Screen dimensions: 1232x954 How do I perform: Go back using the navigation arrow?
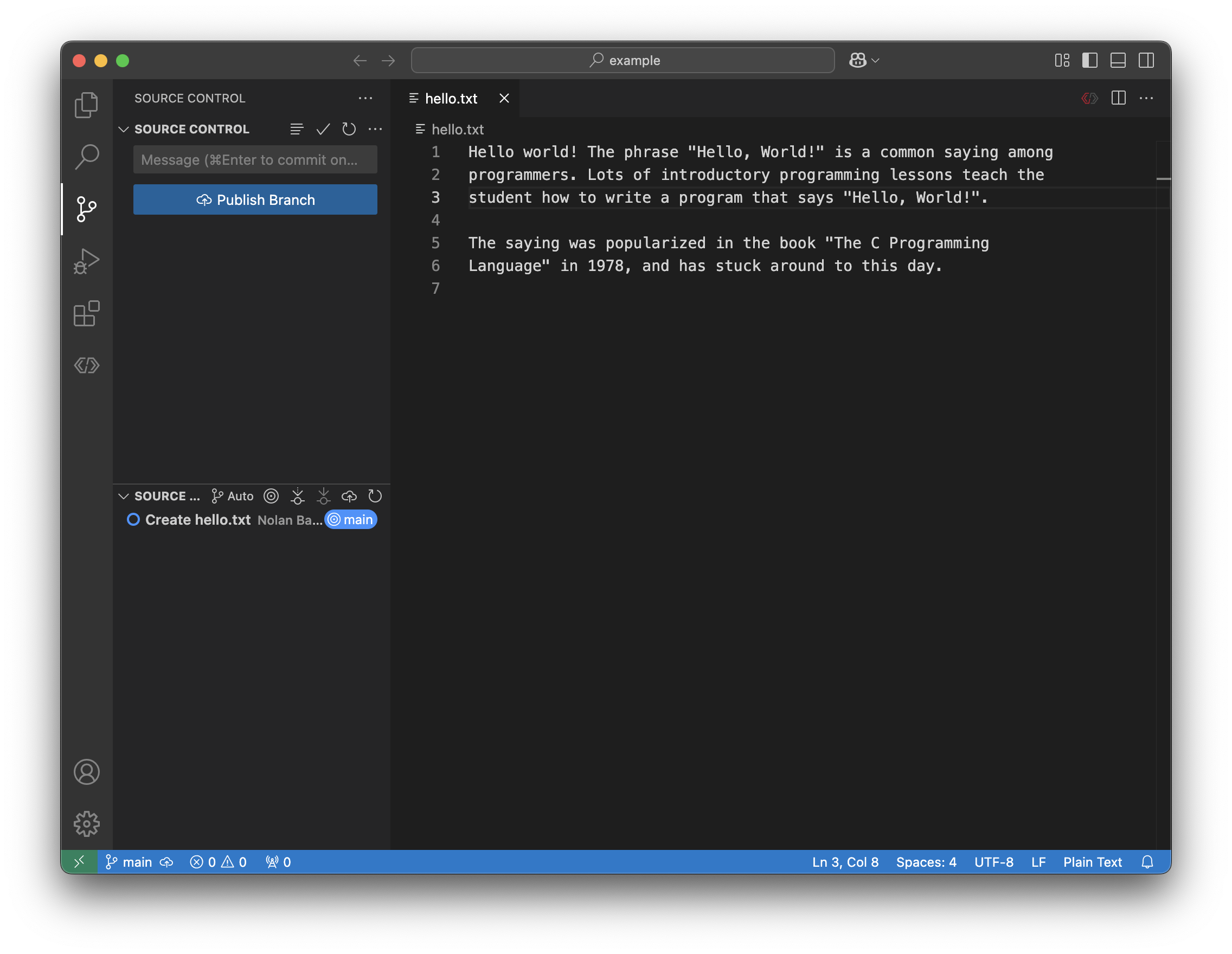click(360, 60)
